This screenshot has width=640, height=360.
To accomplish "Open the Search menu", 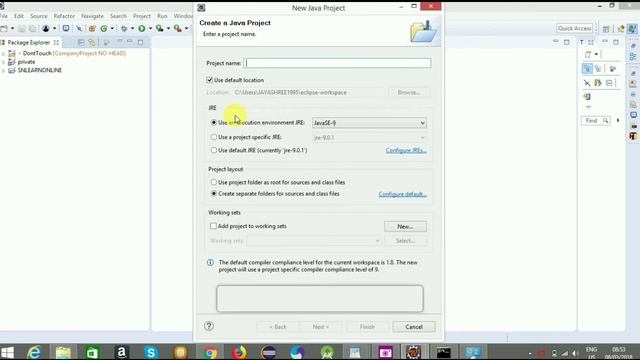I will (x=118, y=16).
